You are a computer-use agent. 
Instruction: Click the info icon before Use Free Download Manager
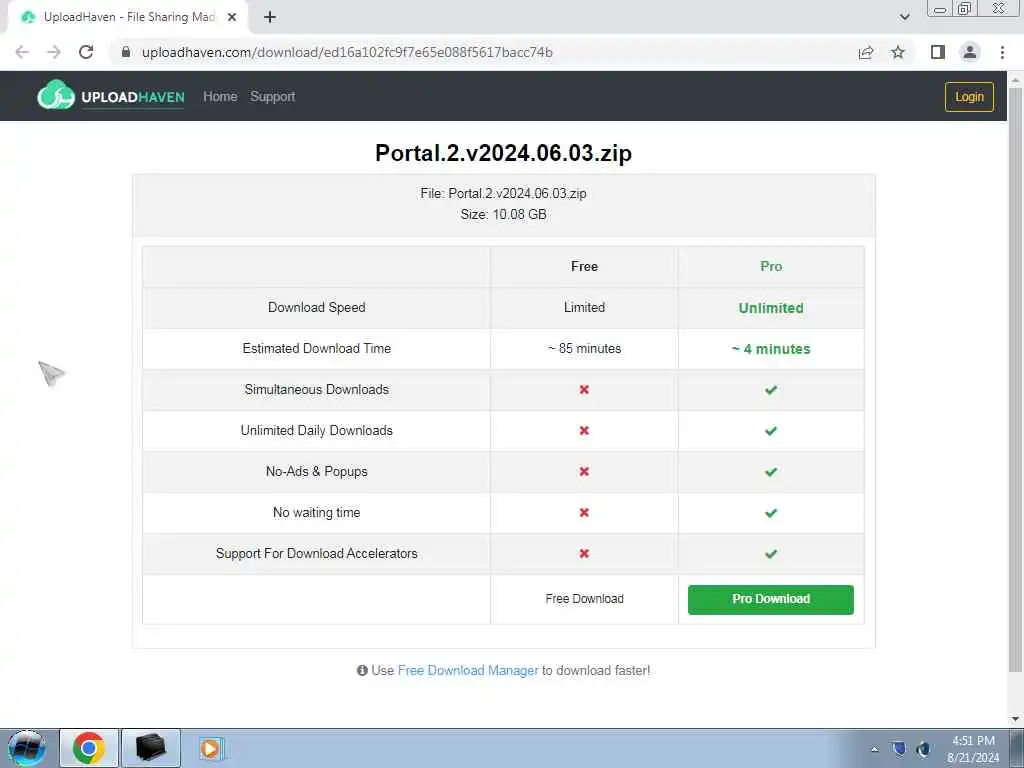362,671
